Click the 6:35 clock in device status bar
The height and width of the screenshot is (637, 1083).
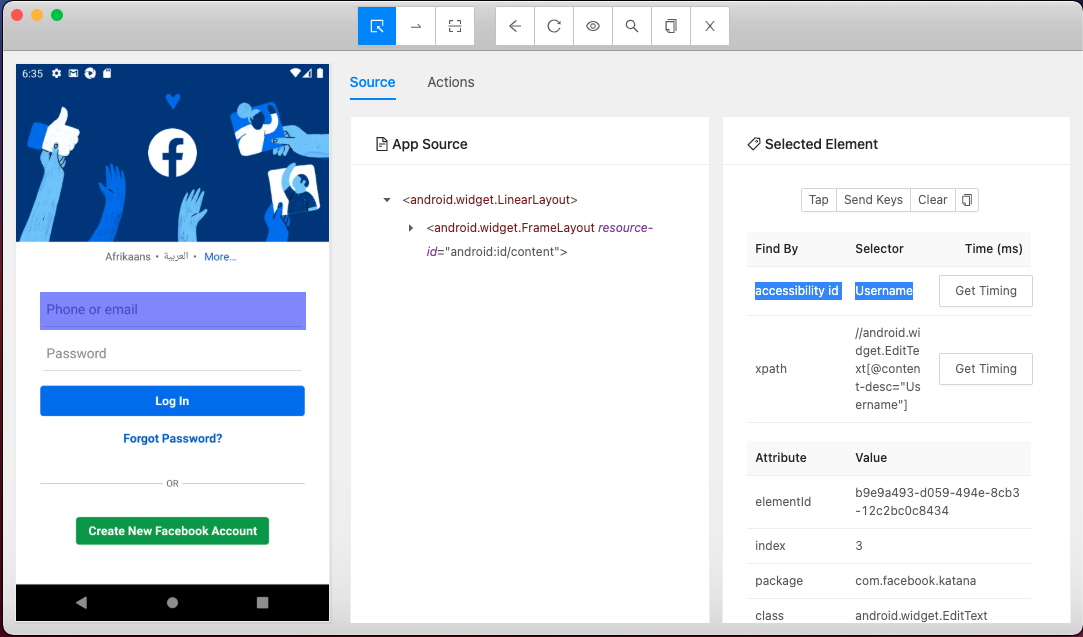tap(32, 73)
